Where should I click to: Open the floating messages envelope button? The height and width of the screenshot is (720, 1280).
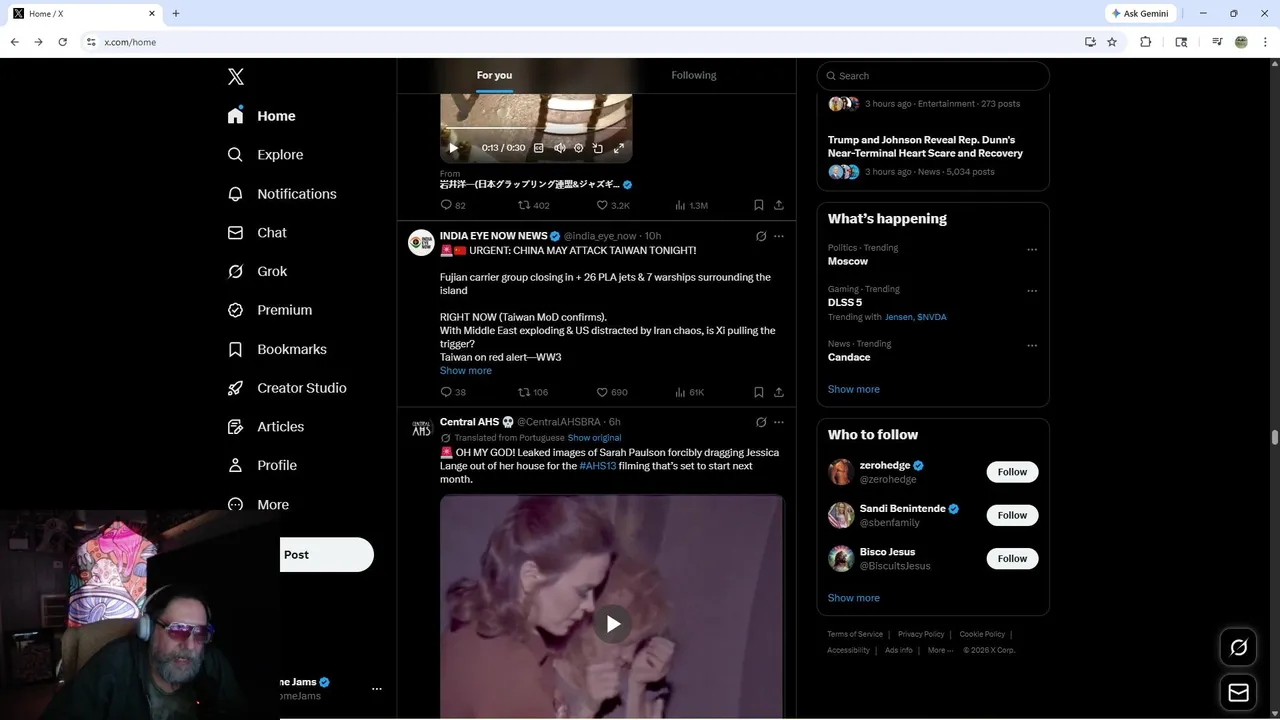(x=1238, y=692)
